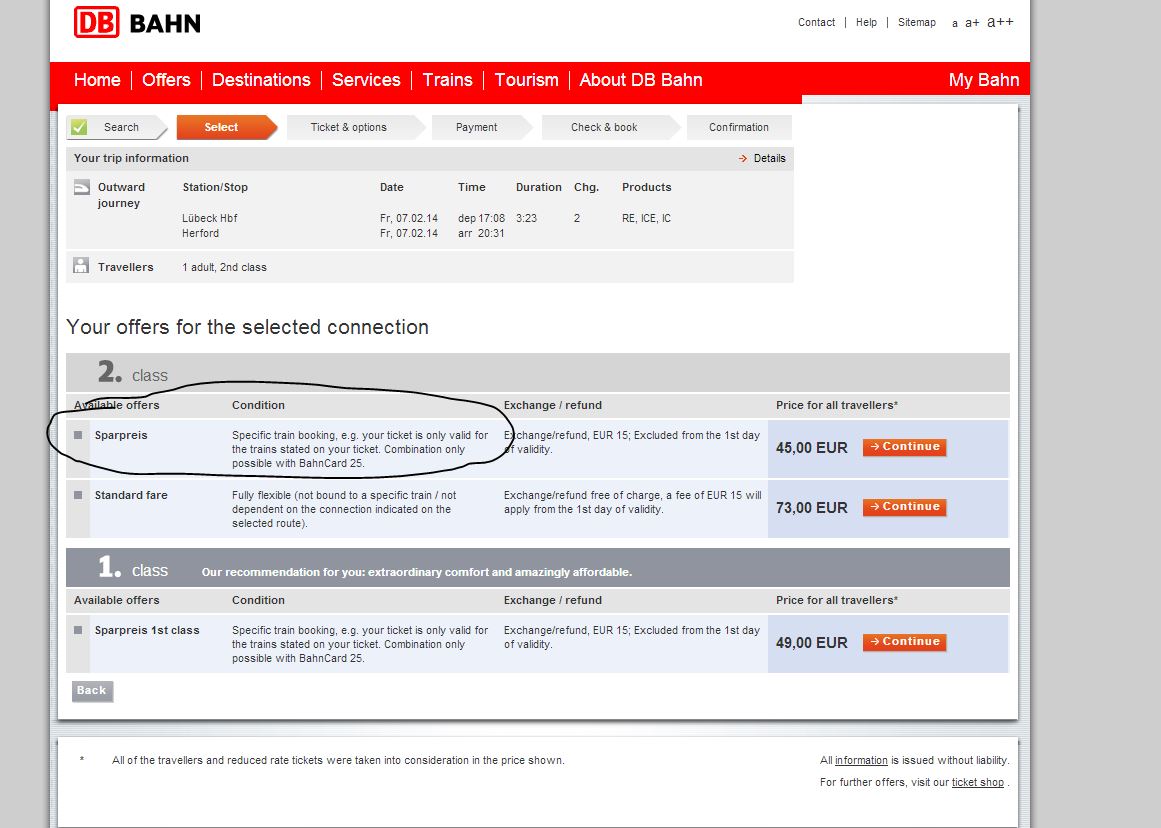Open the 'ticket shop' link
1161x828 pixels.
(977, 783)
